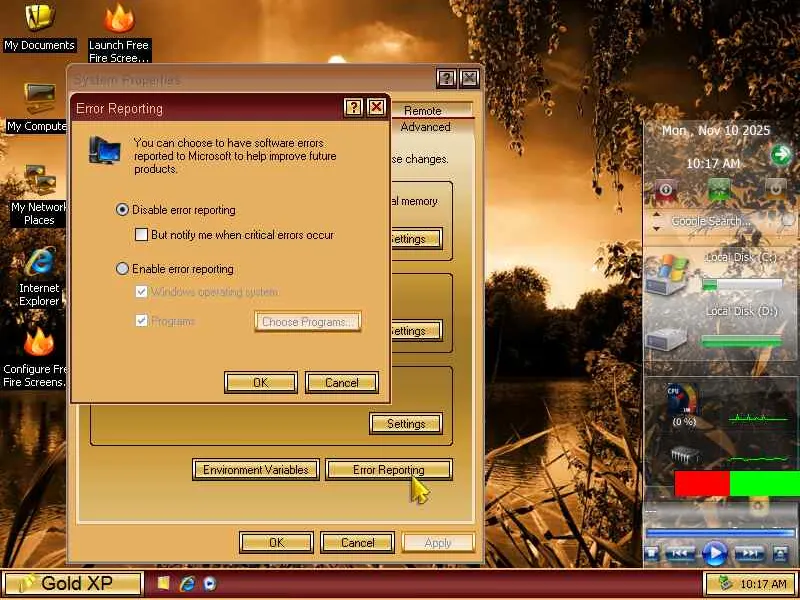Click the media player Eject button
This screenshot has width=800, height=600.
point(780,554)
